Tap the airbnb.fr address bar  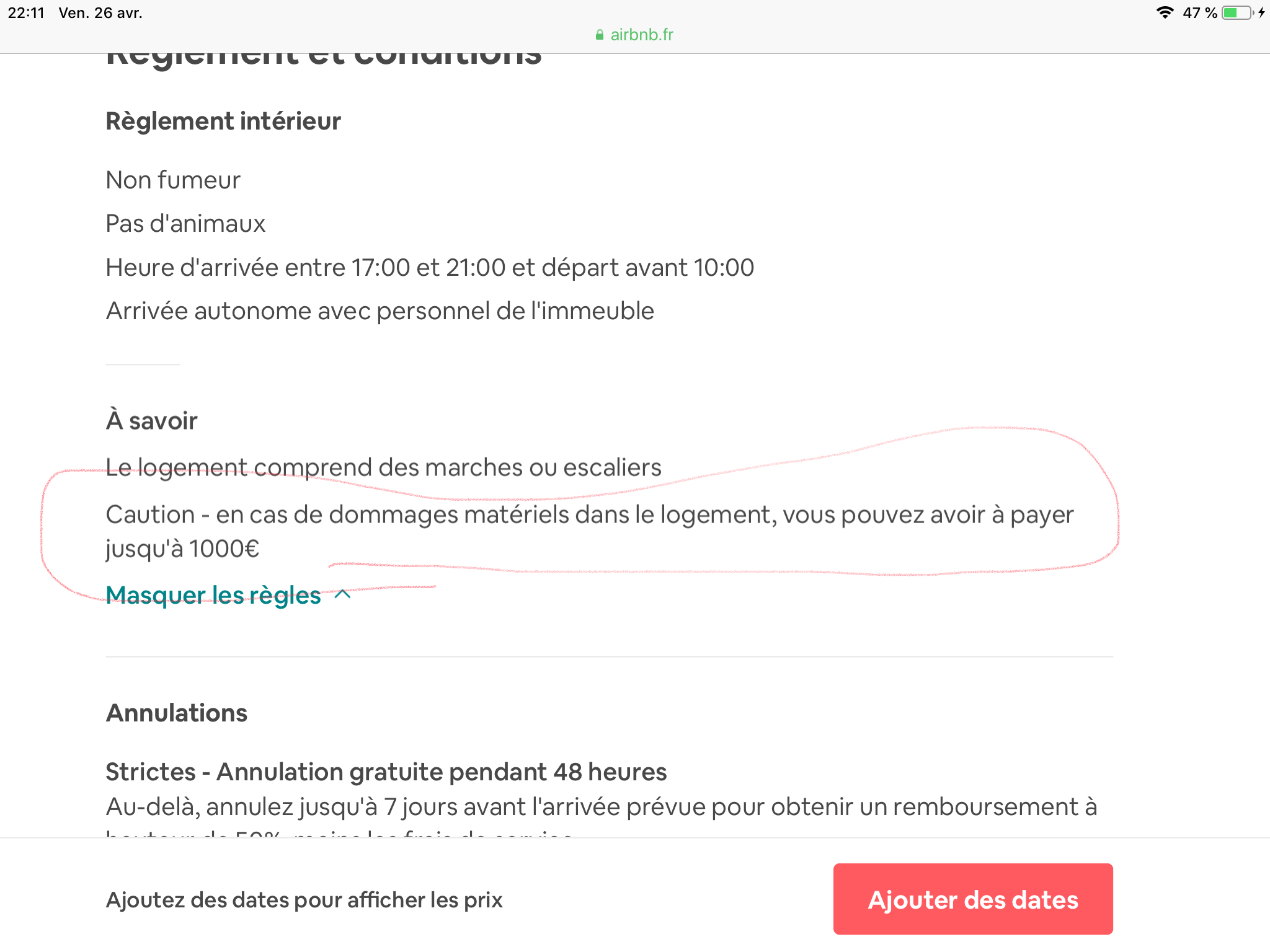point(641,35)
